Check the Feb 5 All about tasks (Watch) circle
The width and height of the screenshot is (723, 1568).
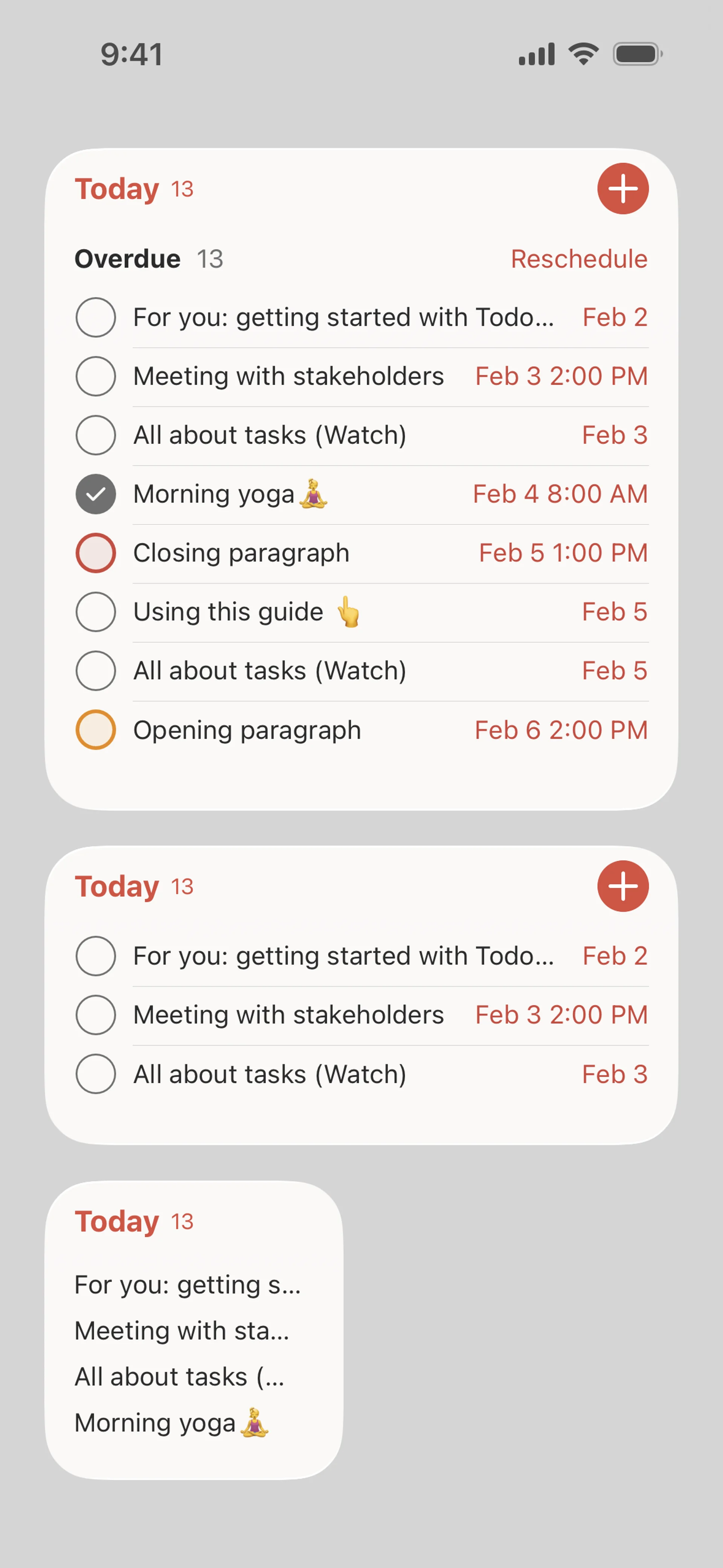tap(96, 671)
